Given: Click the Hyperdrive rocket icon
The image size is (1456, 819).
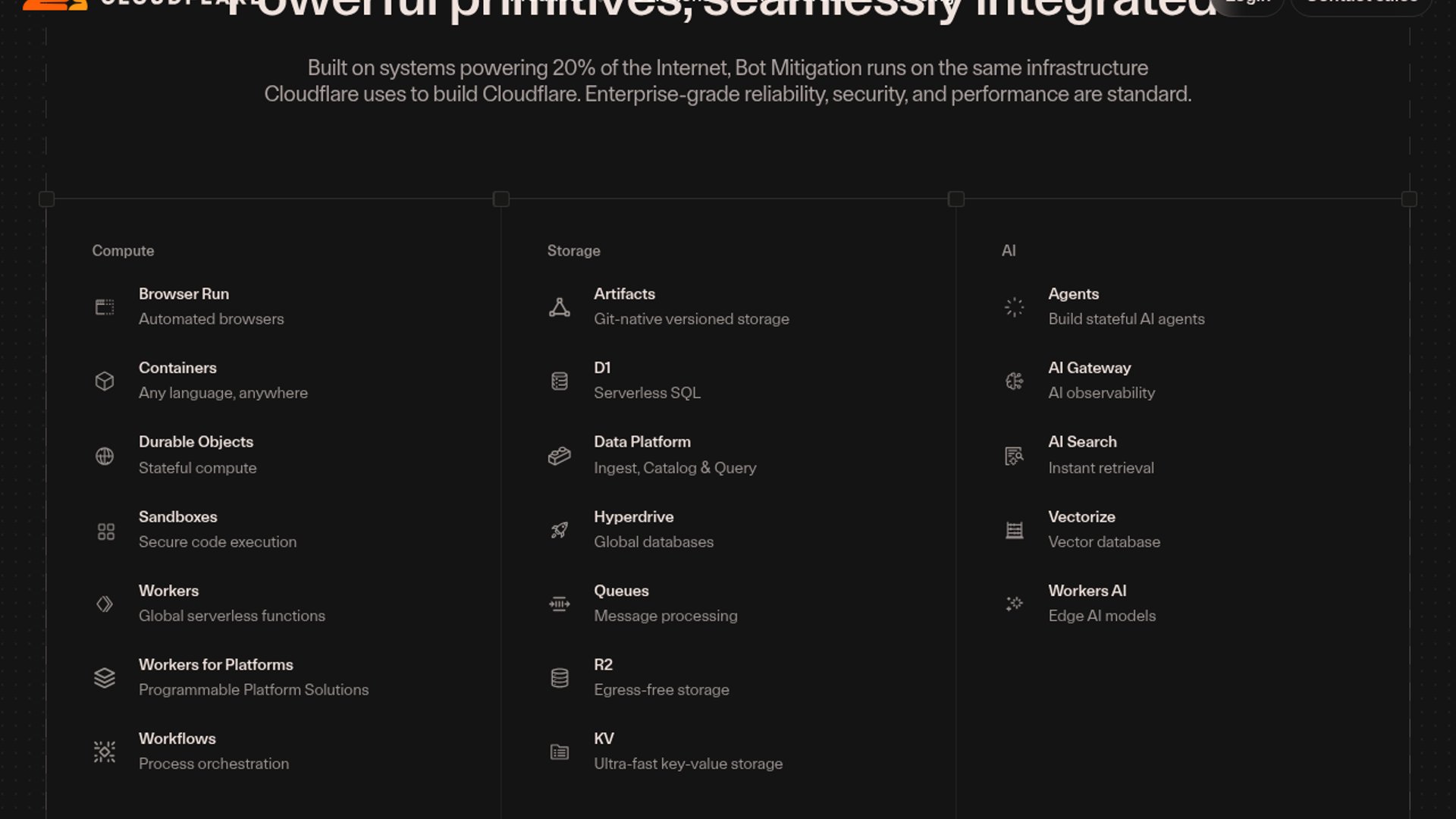Looking at the screenshot, I should [x=560, y=530].
